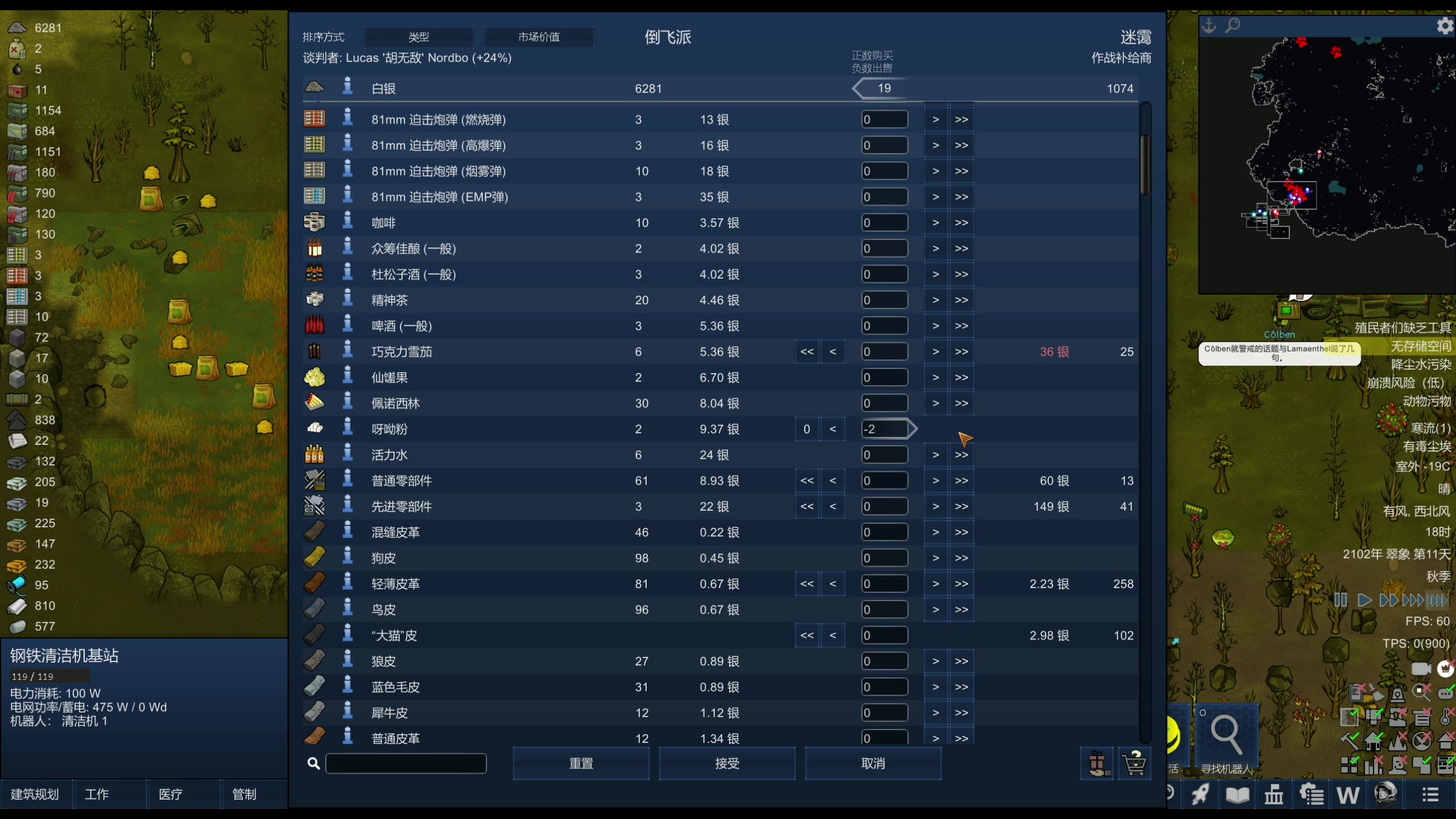Open the shopping cart trade icon
Screen dimensions: 1456x819
pyautogui.click(x=1134, y=763)
